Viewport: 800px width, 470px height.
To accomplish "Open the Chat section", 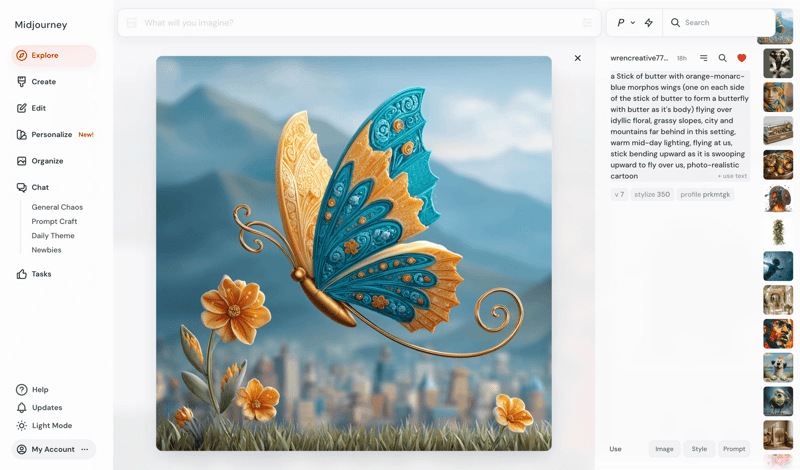I will (x=54, y=187).
